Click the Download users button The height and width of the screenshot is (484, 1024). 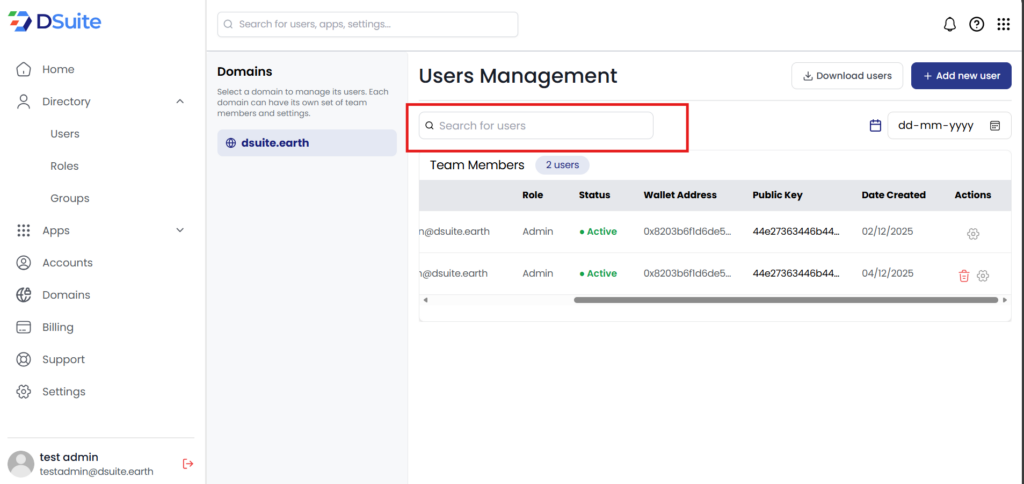coord(847,76)
